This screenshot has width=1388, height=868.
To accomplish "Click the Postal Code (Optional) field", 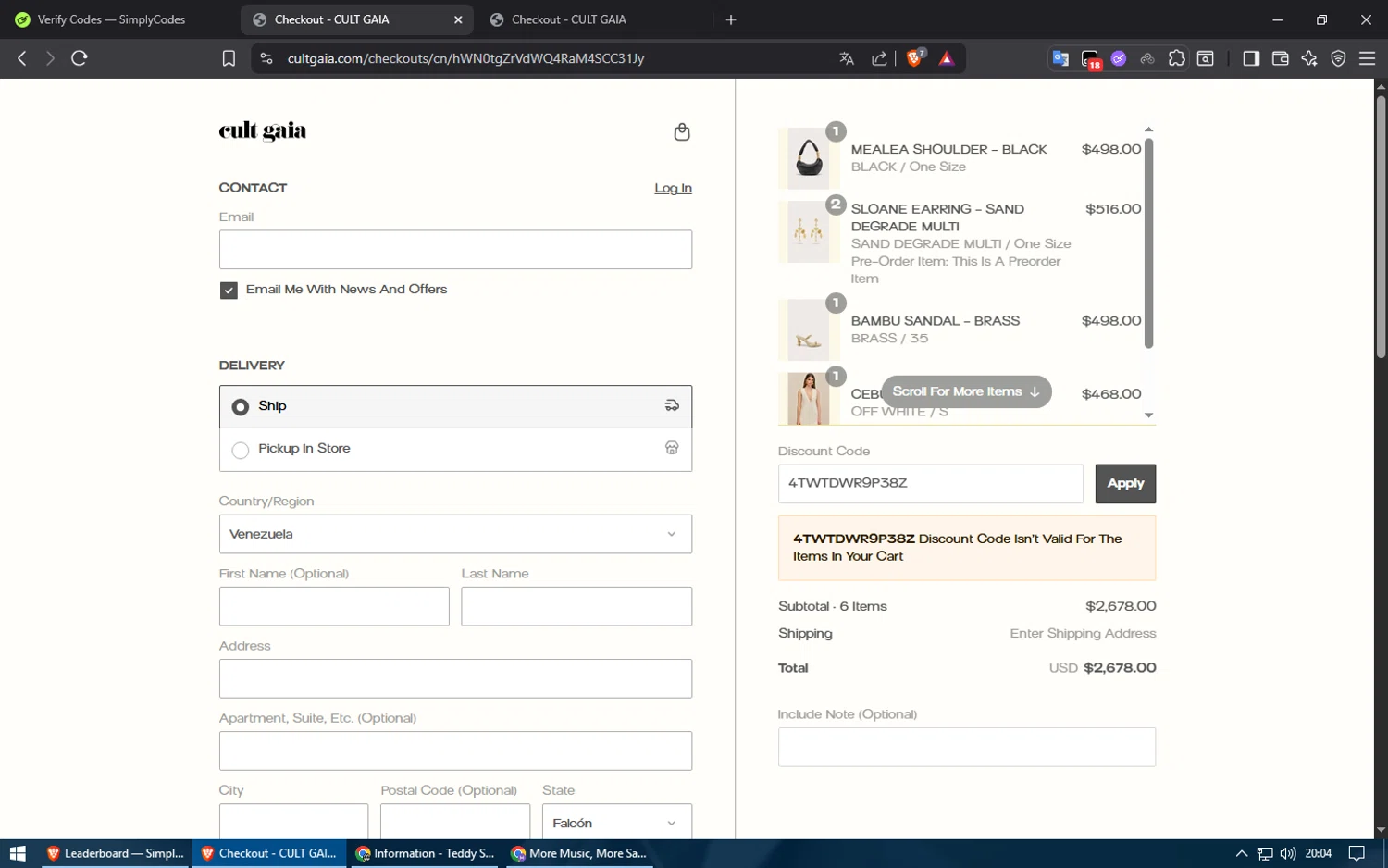I will pyautogui.click(x=455, y=822).
